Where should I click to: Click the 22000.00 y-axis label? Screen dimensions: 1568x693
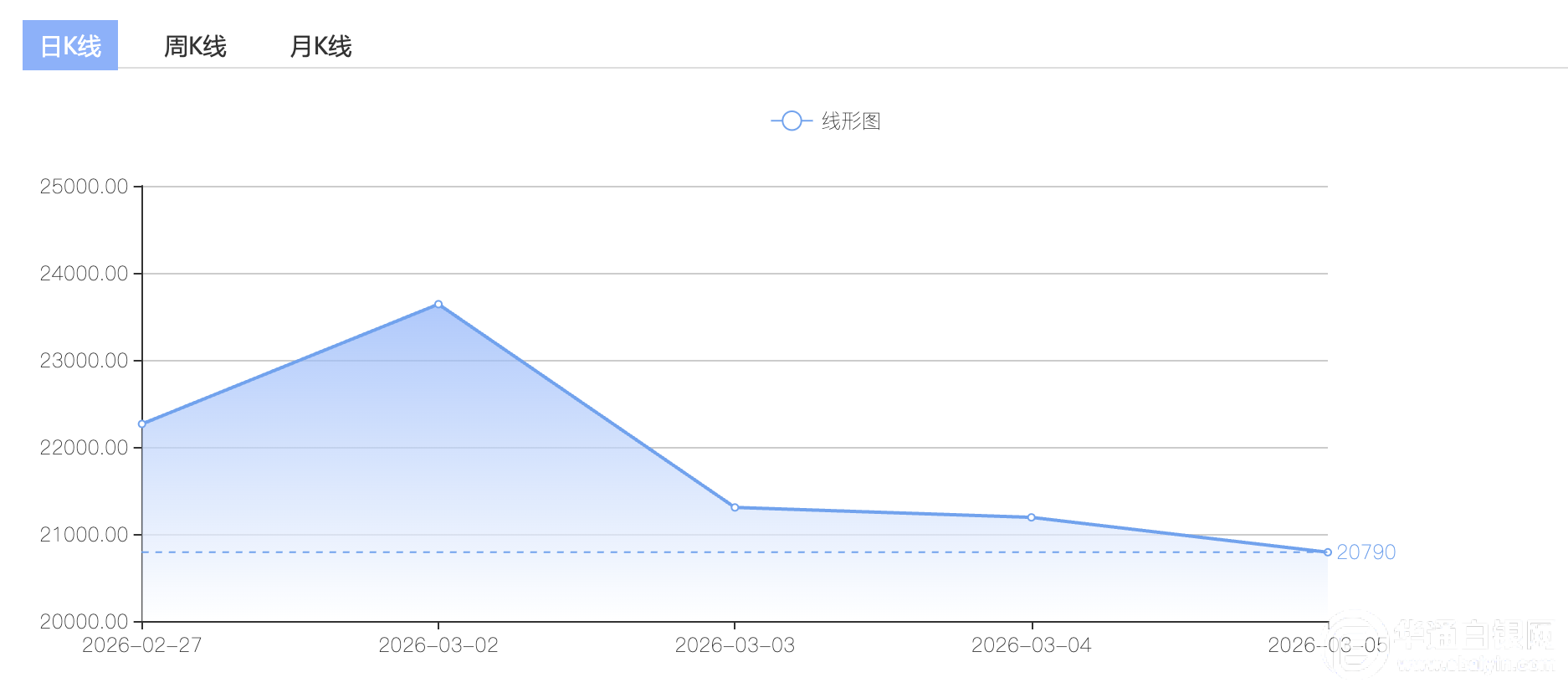84,448
